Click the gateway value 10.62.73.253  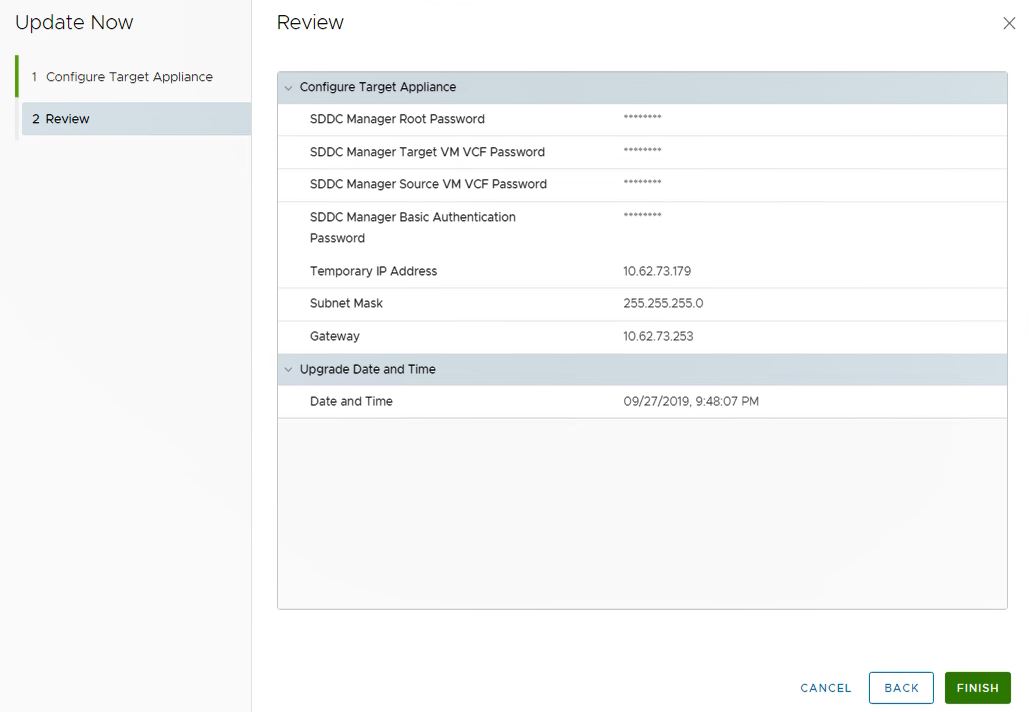point(657,336)
